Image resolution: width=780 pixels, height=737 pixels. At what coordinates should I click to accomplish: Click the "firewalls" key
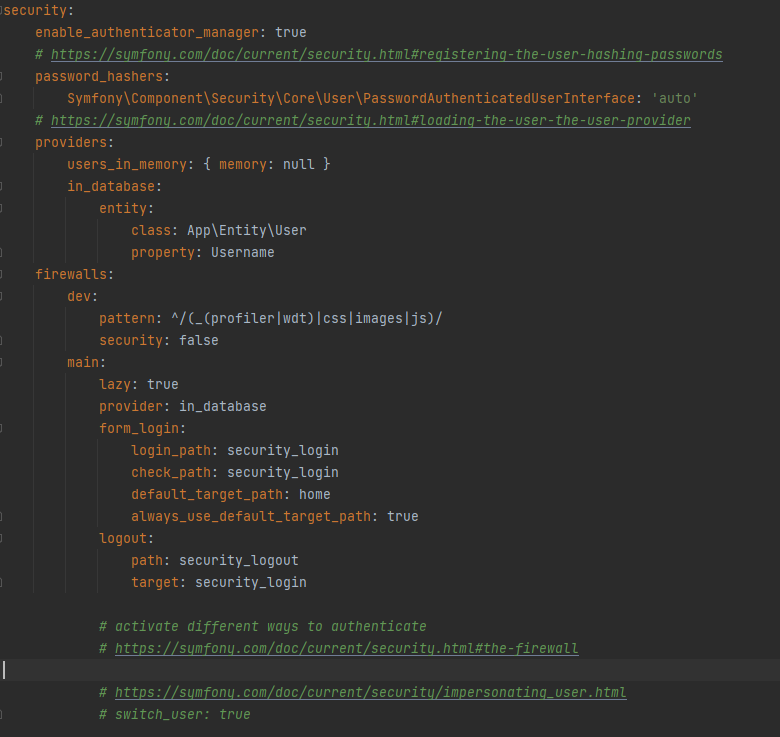(x=71, y=275)
